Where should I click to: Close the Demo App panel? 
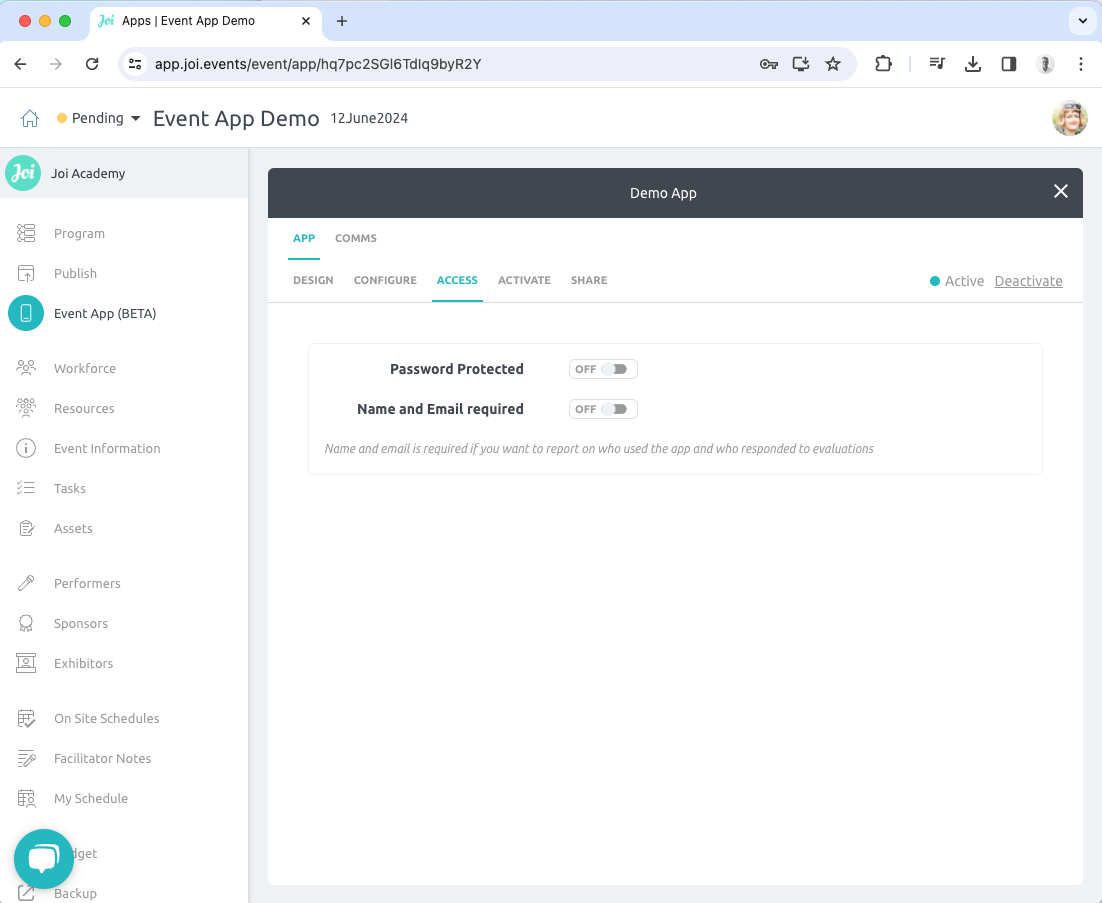tap(1061, 191)
